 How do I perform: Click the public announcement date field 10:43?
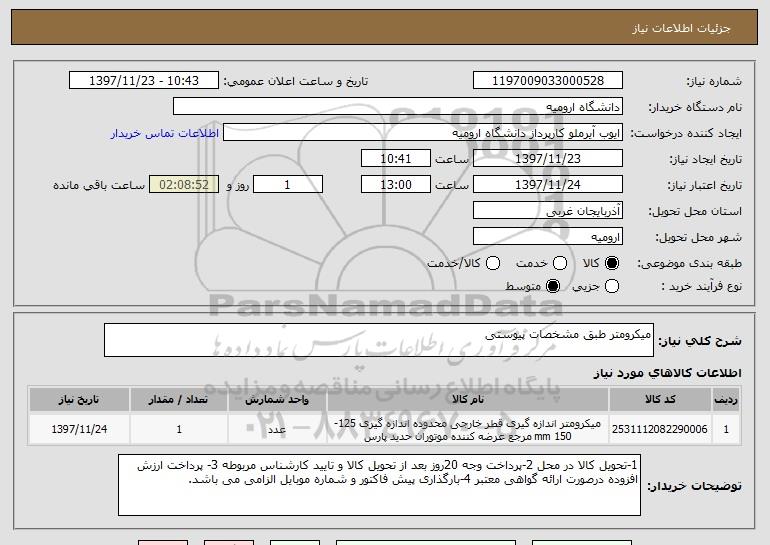[144, 81]
